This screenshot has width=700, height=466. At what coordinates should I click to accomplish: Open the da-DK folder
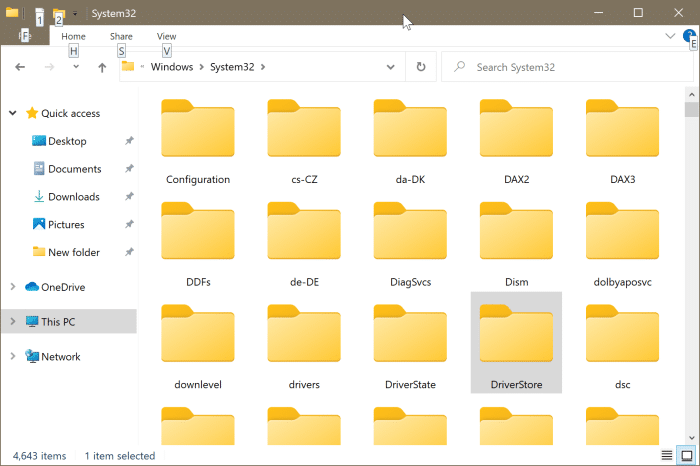pos(410,142)
